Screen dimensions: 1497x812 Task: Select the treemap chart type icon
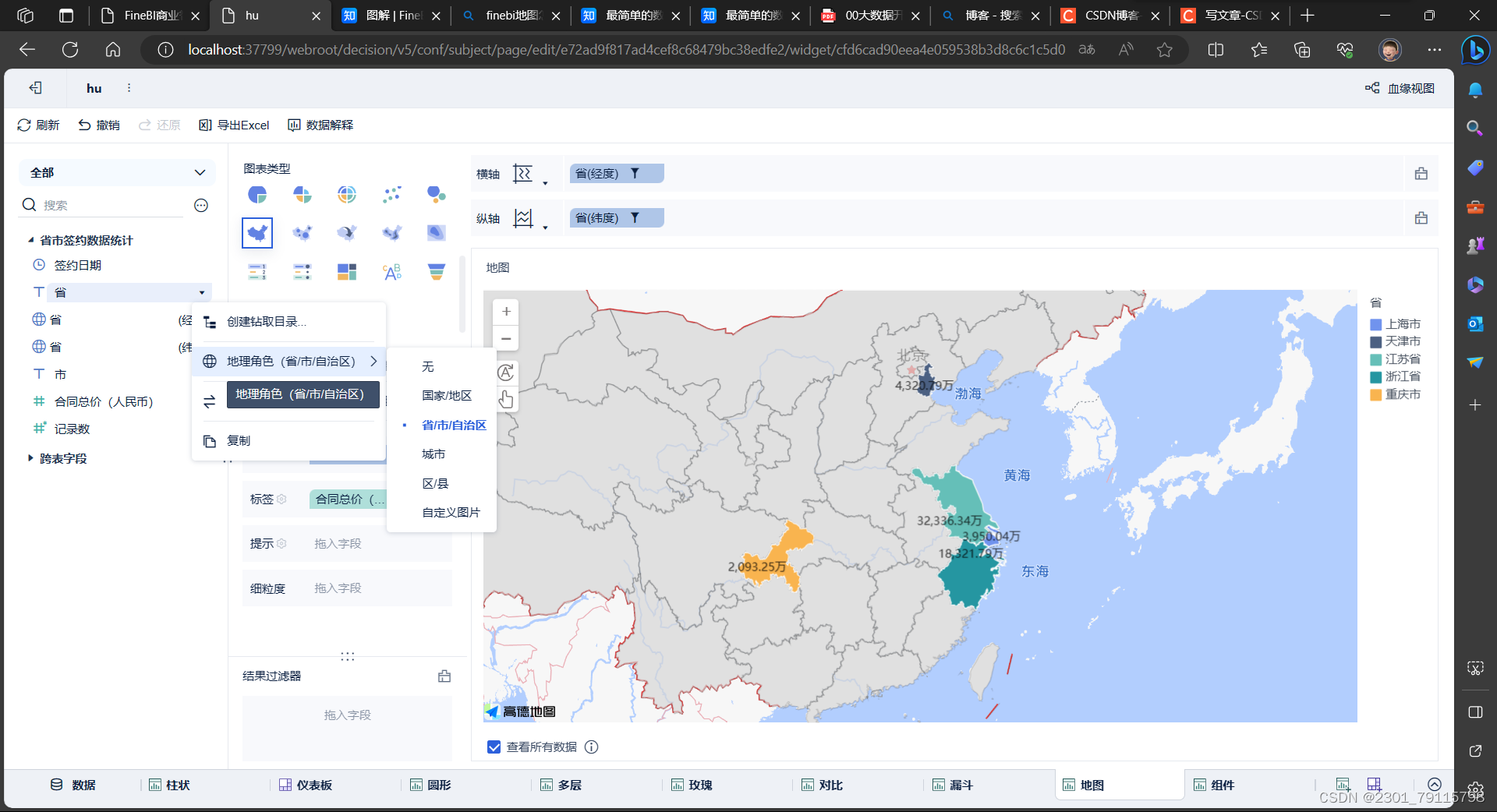coord(346,271)
